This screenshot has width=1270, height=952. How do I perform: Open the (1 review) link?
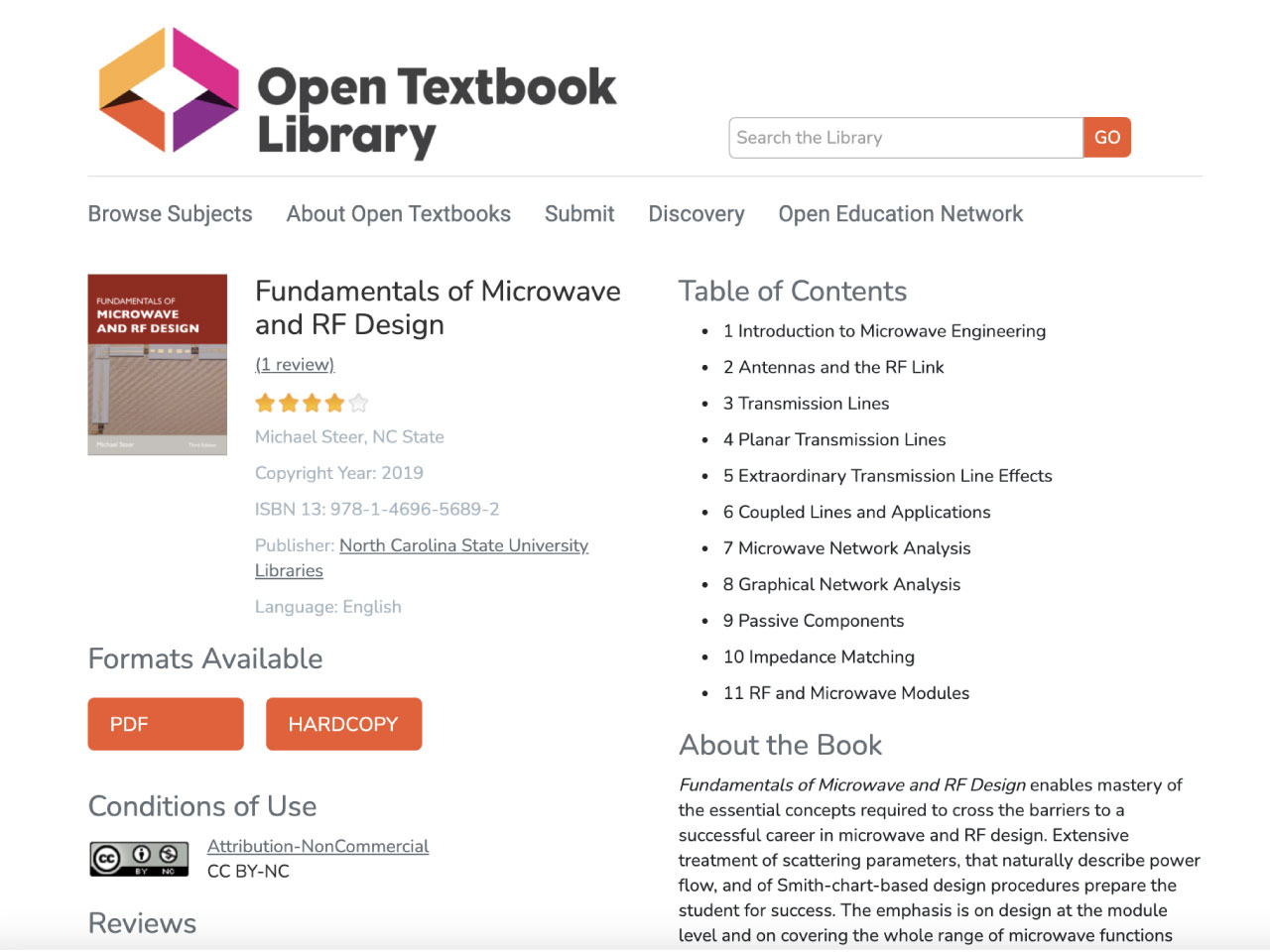[x=295, y=365]
